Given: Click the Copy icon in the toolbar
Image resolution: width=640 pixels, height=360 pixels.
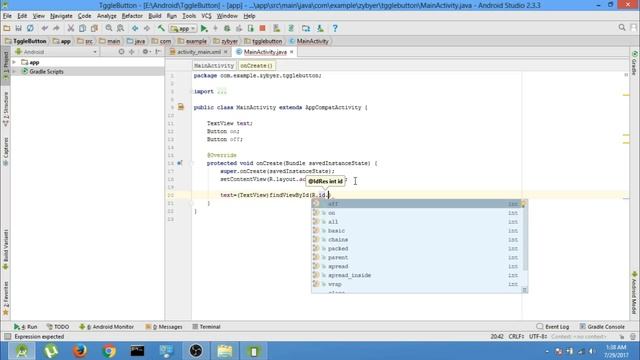Looking at the screenshot, I should click(x=82, y=28).
